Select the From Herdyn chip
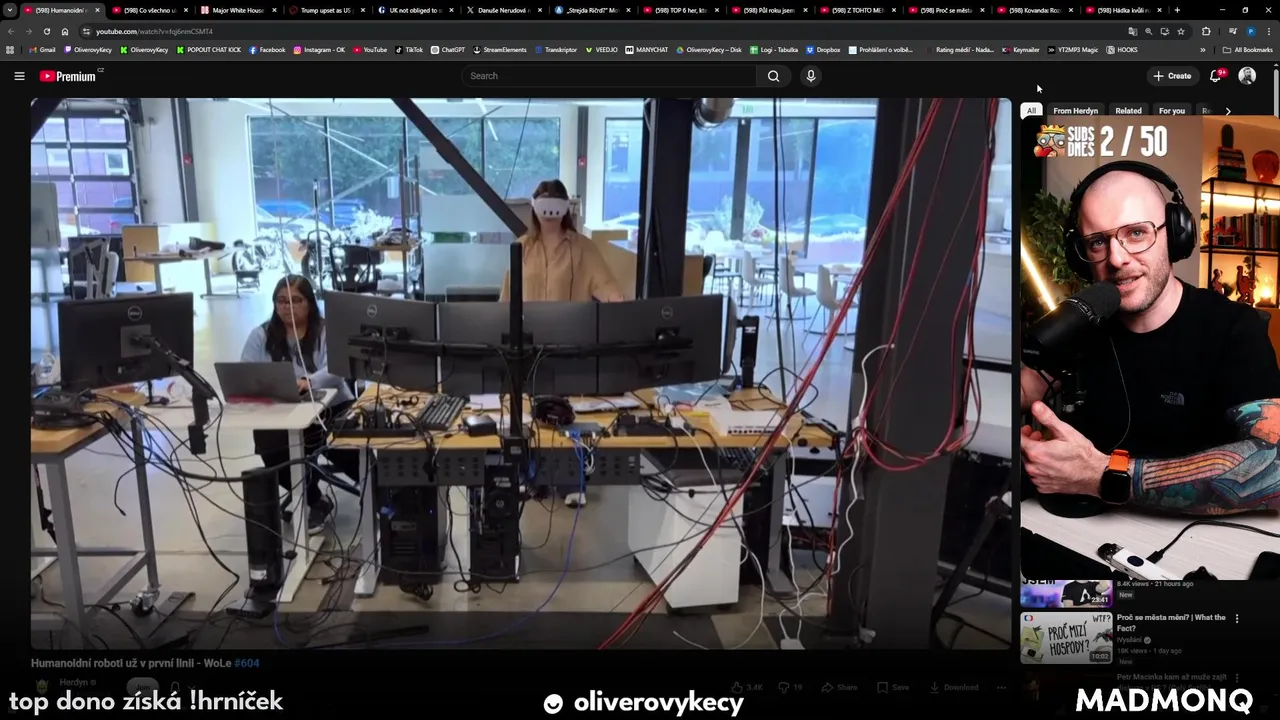The image size is (1280, 720). (1075, 111)
